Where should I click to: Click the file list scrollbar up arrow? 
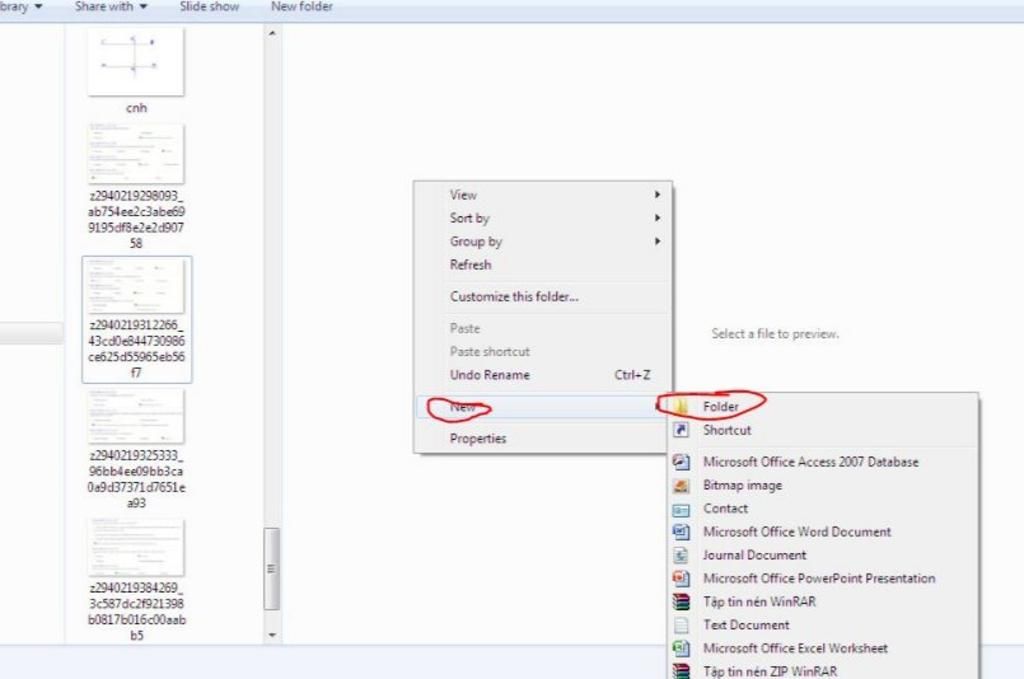click(x=272, y=33)
